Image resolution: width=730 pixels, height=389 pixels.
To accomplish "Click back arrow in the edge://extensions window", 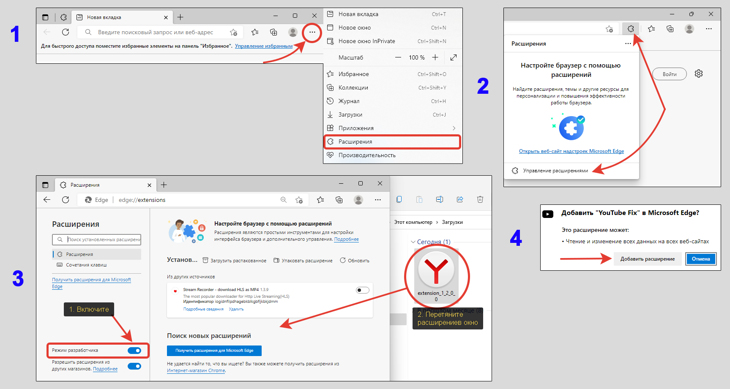I will 47,200.
